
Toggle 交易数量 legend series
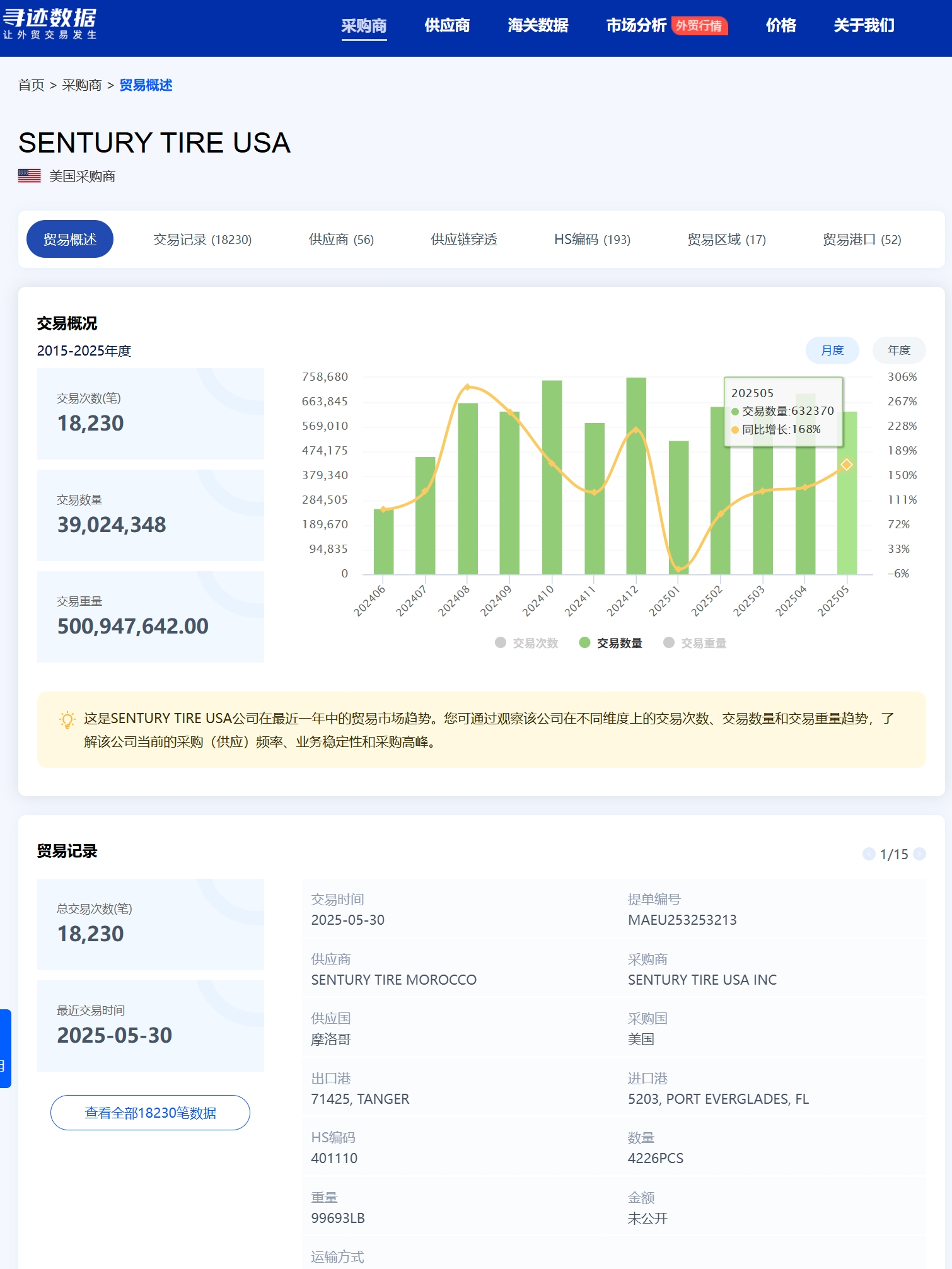click(610, 643)
